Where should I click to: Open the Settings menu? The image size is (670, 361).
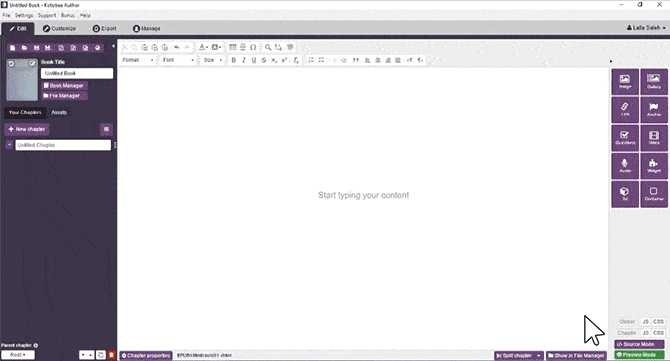click(x=24, y=15)
